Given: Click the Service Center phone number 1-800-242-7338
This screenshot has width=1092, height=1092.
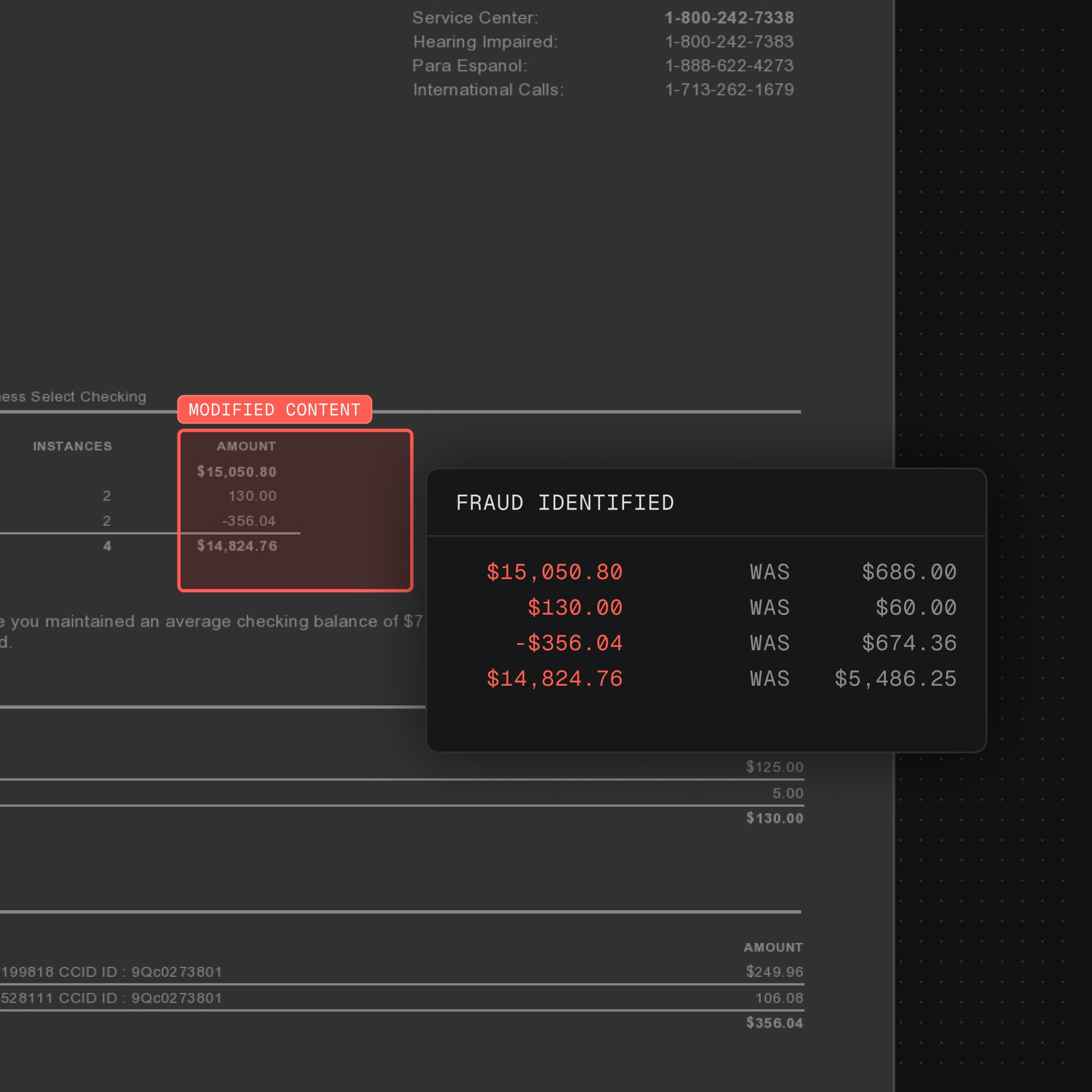Looking at the screenshot, I should tap(729, 18).
